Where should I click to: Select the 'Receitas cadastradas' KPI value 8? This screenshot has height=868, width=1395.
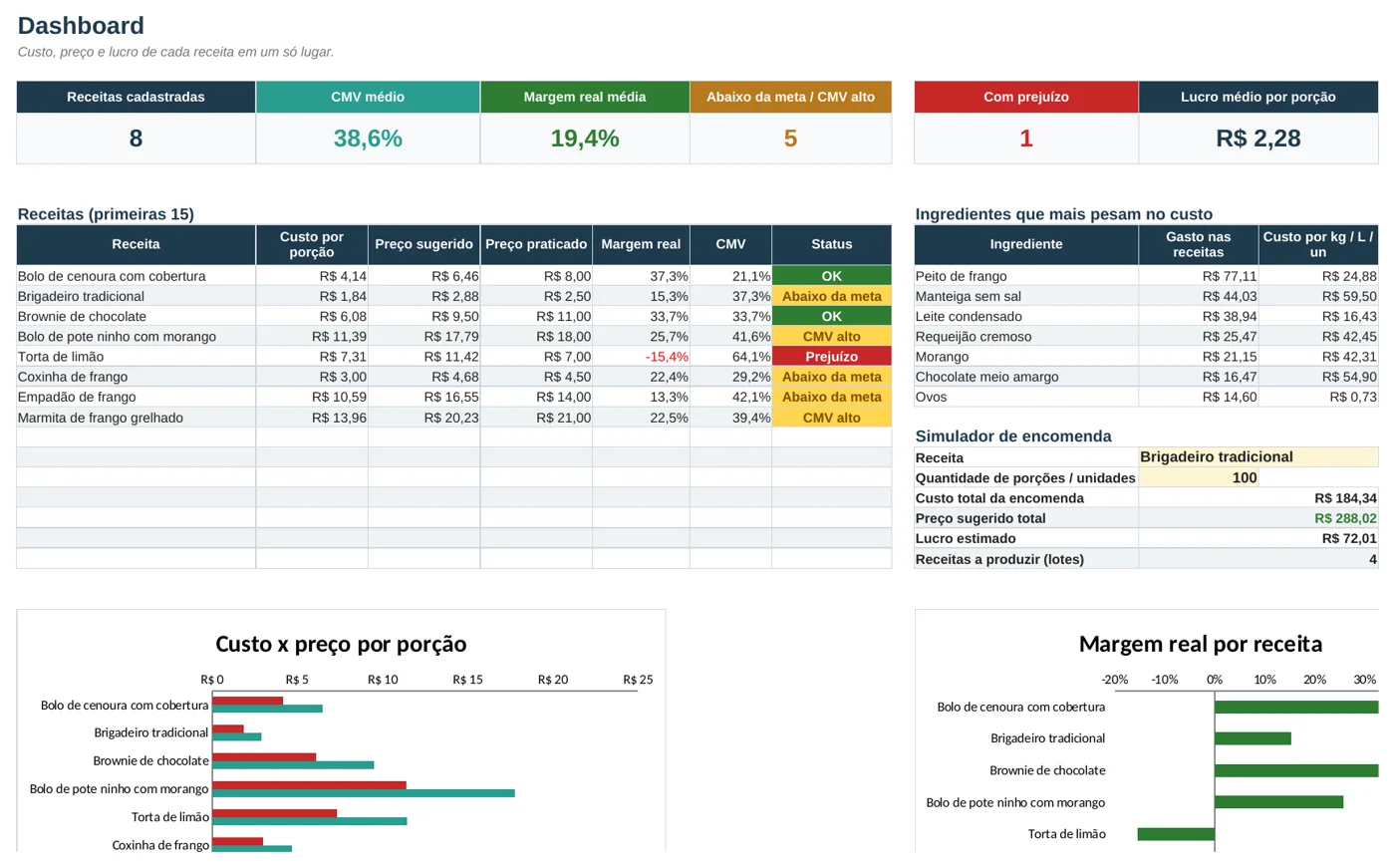point(136,139)
